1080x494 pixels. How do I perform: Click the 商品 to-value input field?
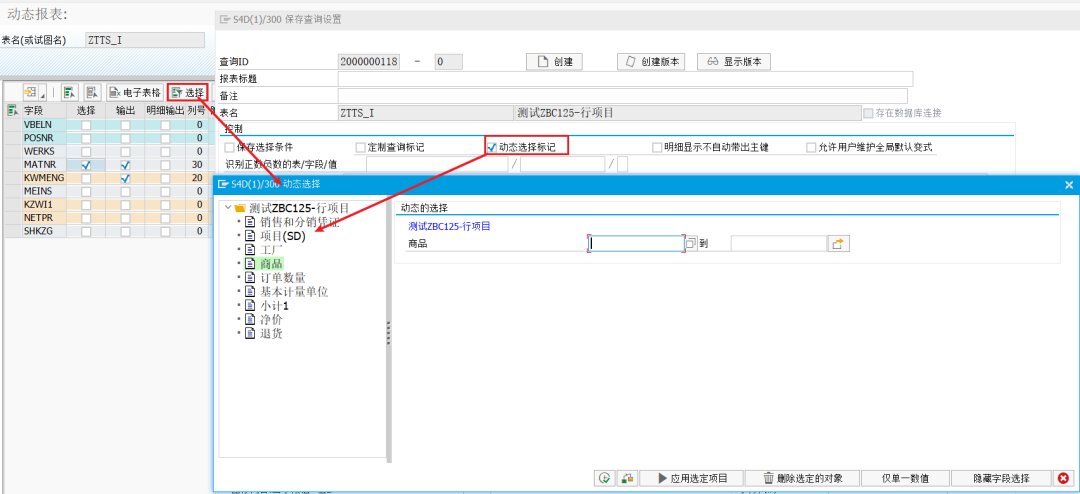(x=778, y=243)
